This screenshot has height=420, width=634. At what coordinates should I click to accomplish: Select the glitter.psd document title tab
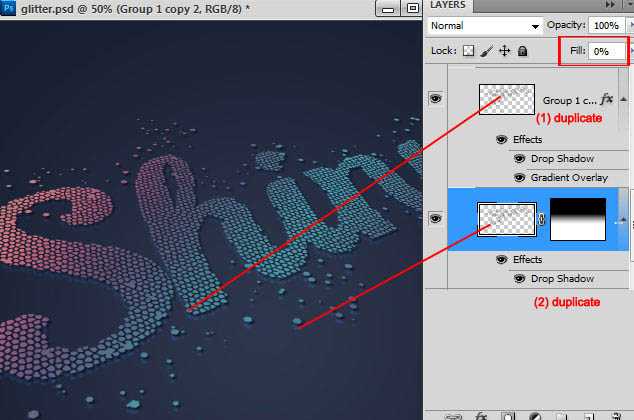coord(135,8)
